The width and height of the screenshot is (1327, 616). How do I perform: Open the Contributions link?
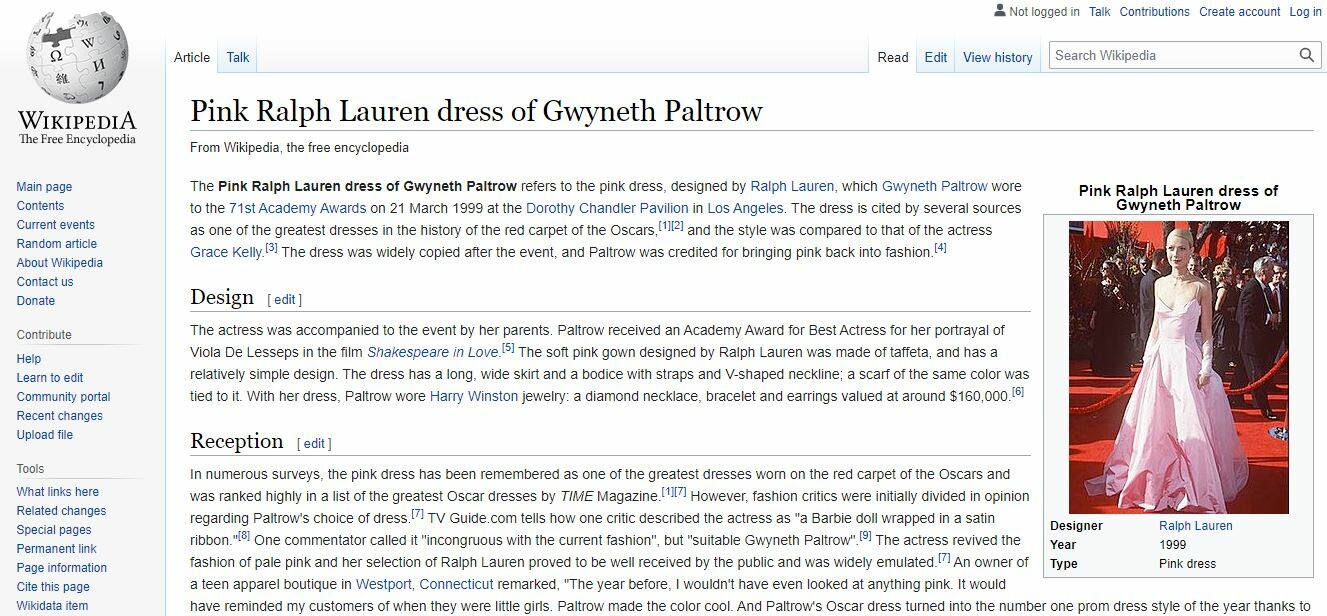tap(1155, 12)
